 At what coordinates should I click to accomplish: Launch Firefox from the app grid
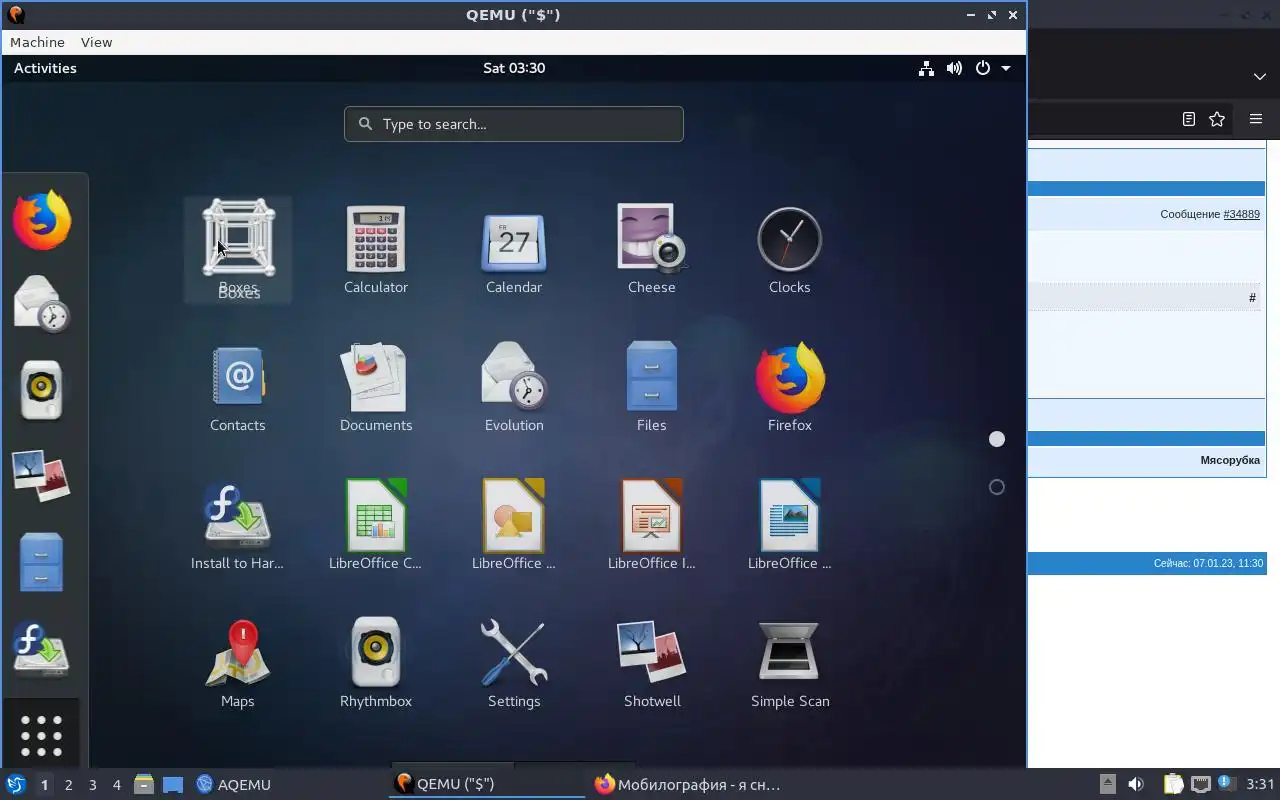click(790, 387)
